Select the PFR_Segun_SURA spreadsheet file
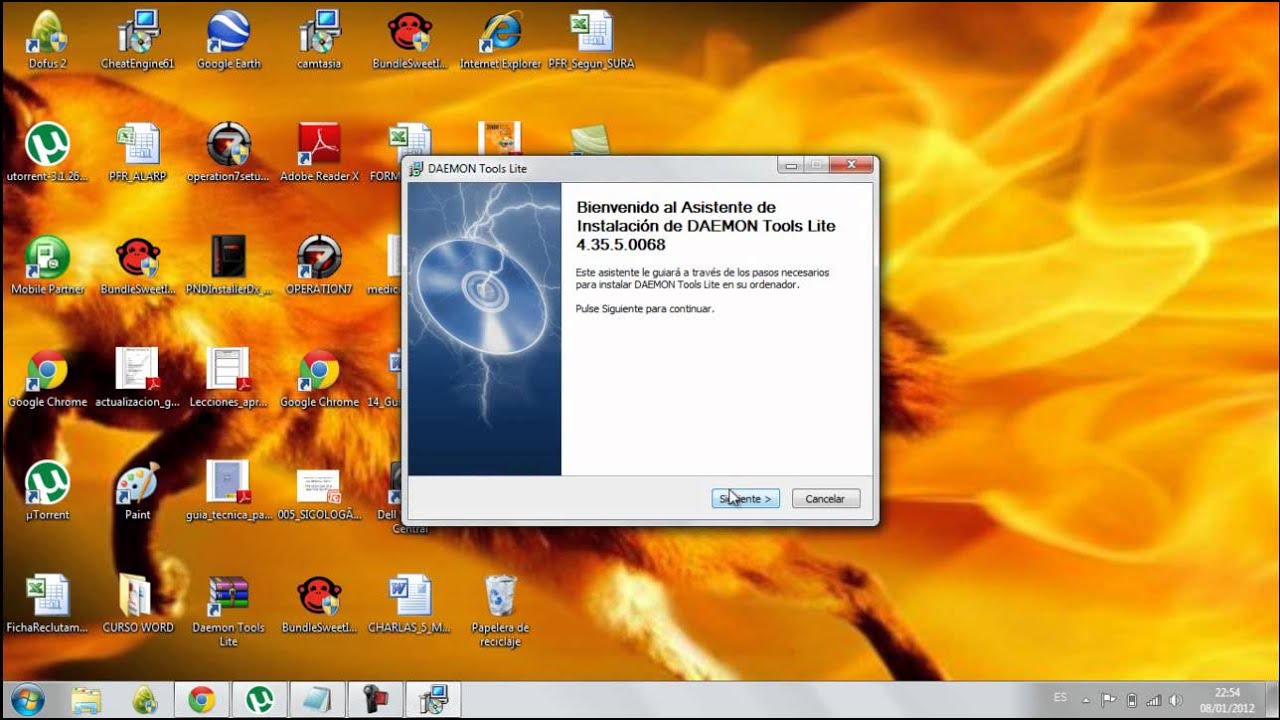This screenshot has width=1280, height=720. (x=591, y=41)
